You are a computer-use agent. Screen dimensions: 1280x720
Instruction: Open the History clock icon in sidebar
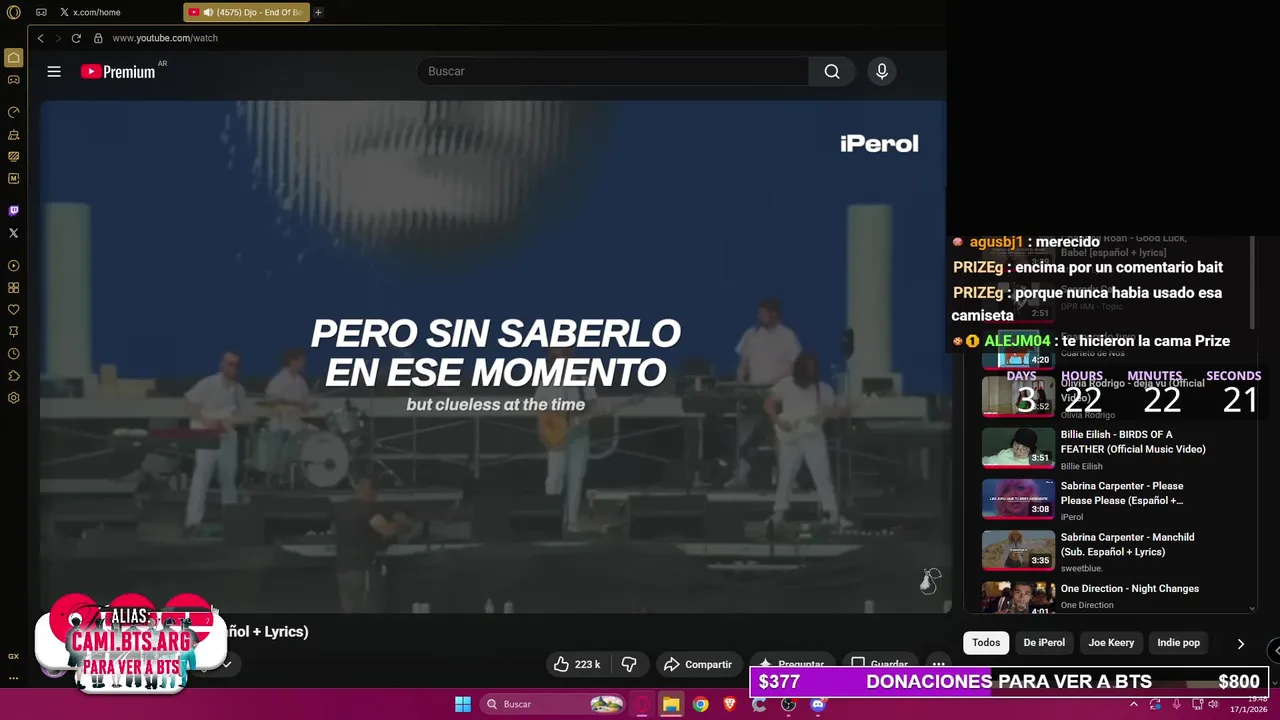tap(13, 354)
